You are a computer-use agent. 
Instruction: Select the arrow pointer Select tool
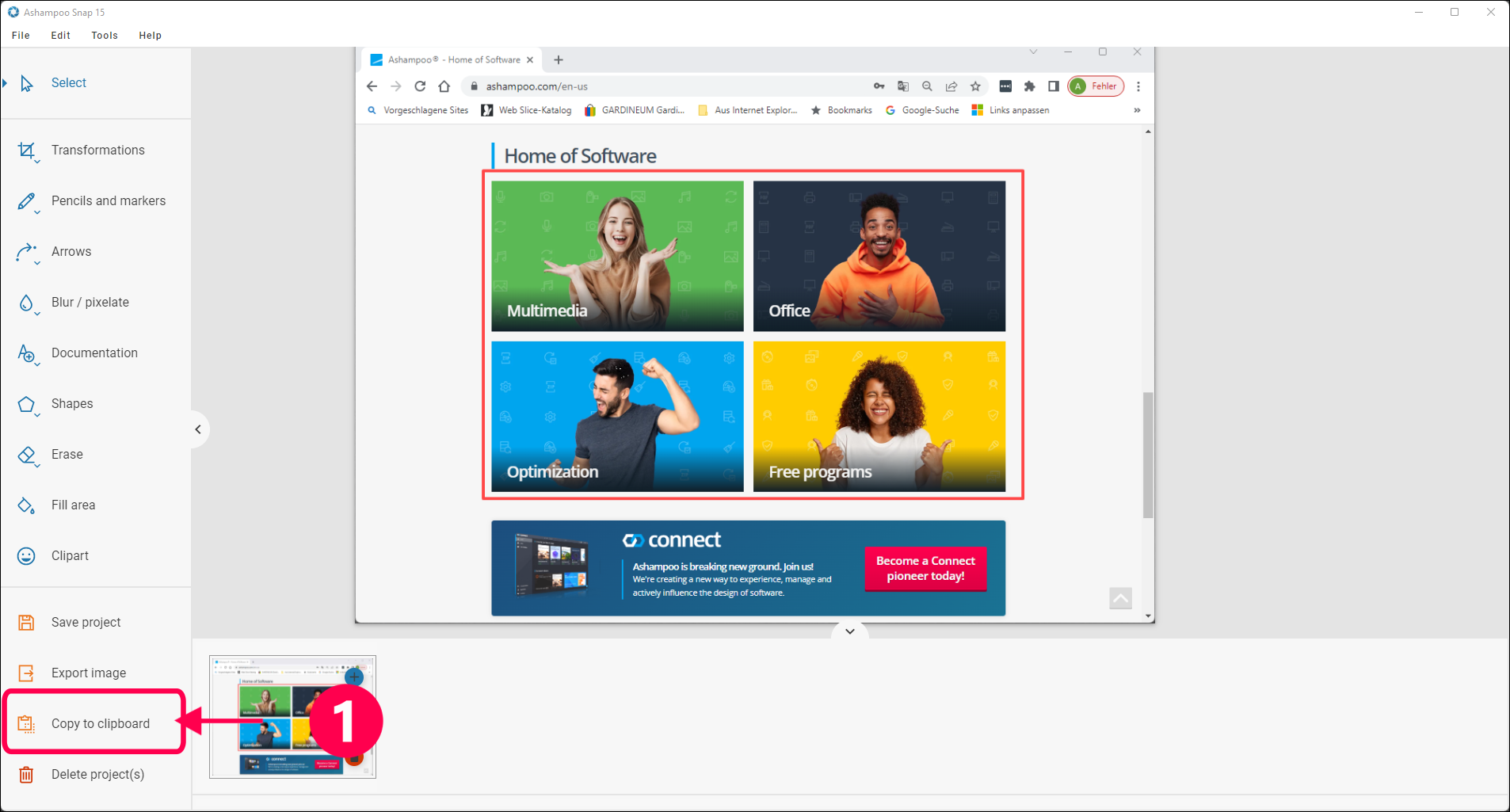(26, 83)
